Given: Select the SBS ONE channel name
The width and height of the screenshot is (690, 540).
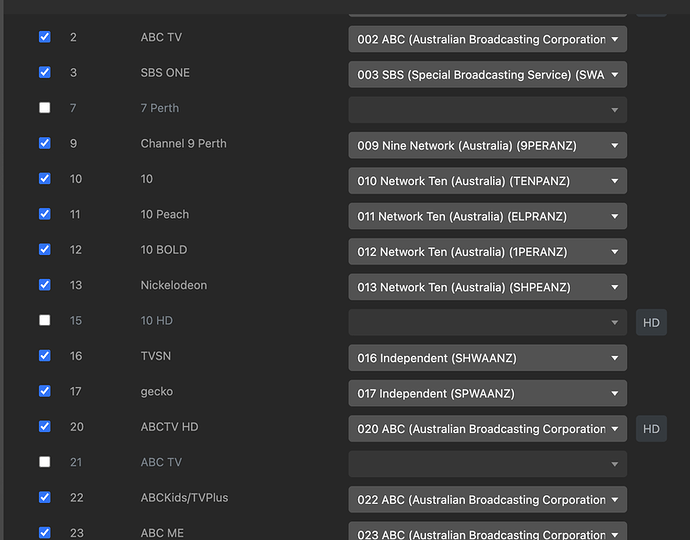Looking at the screenshot, I should pyautogui.click(x=165, y=73).
